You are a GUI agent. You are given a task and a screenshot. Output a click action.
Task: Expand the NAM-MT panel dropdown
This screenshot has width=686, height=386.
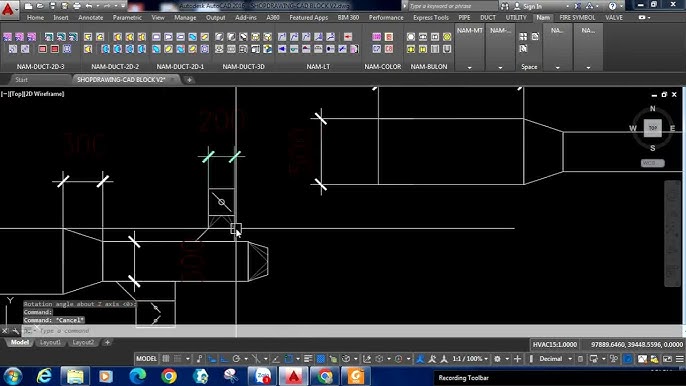click(x=469, y=68)
